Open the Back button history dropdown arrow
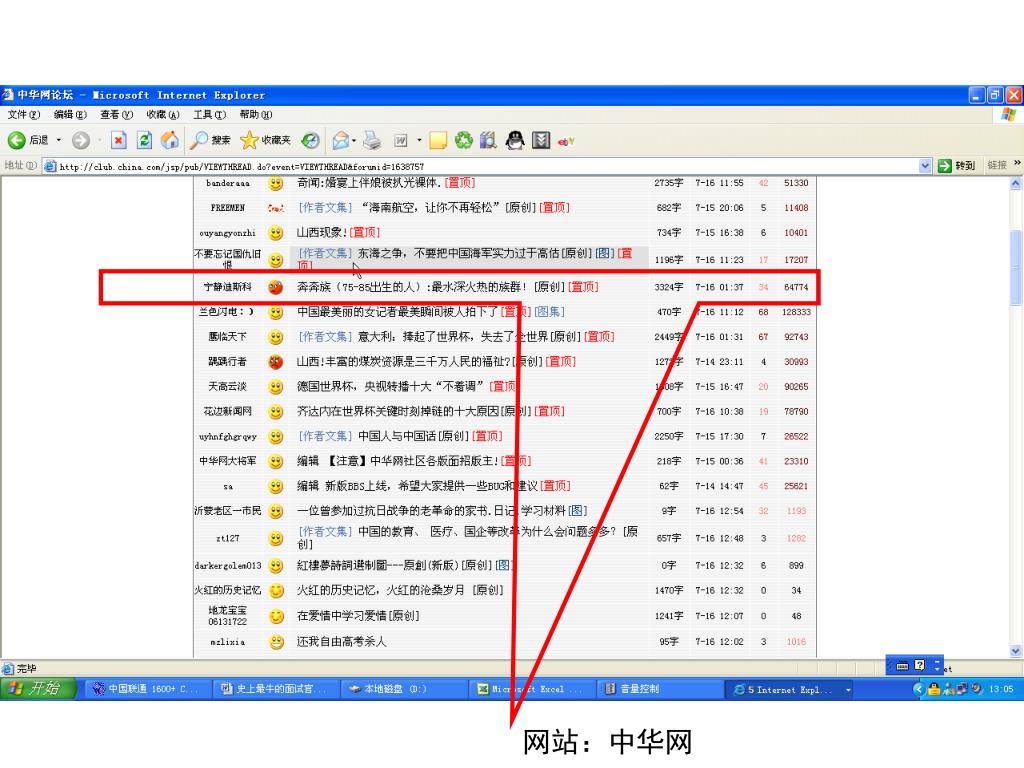1024x768 pixels. pyautogui.click(x=59, y=140)
